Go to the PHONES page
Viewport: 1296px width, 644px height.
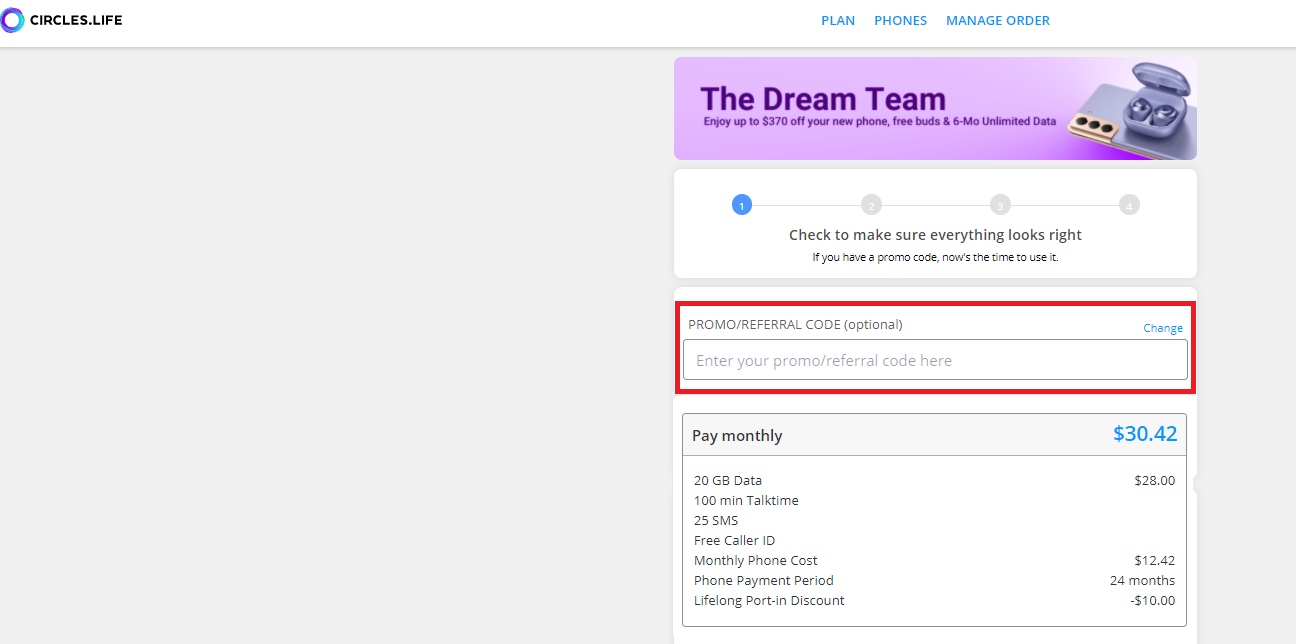900,20
